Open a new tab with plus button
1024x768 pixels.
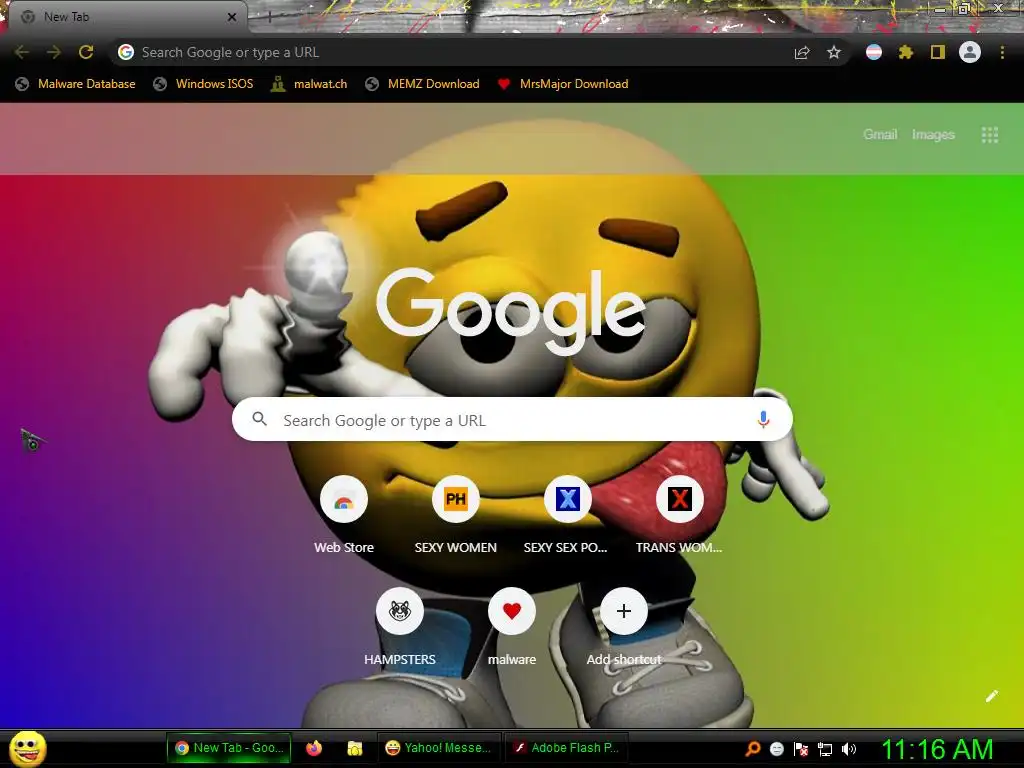click(x=269, y=18)
